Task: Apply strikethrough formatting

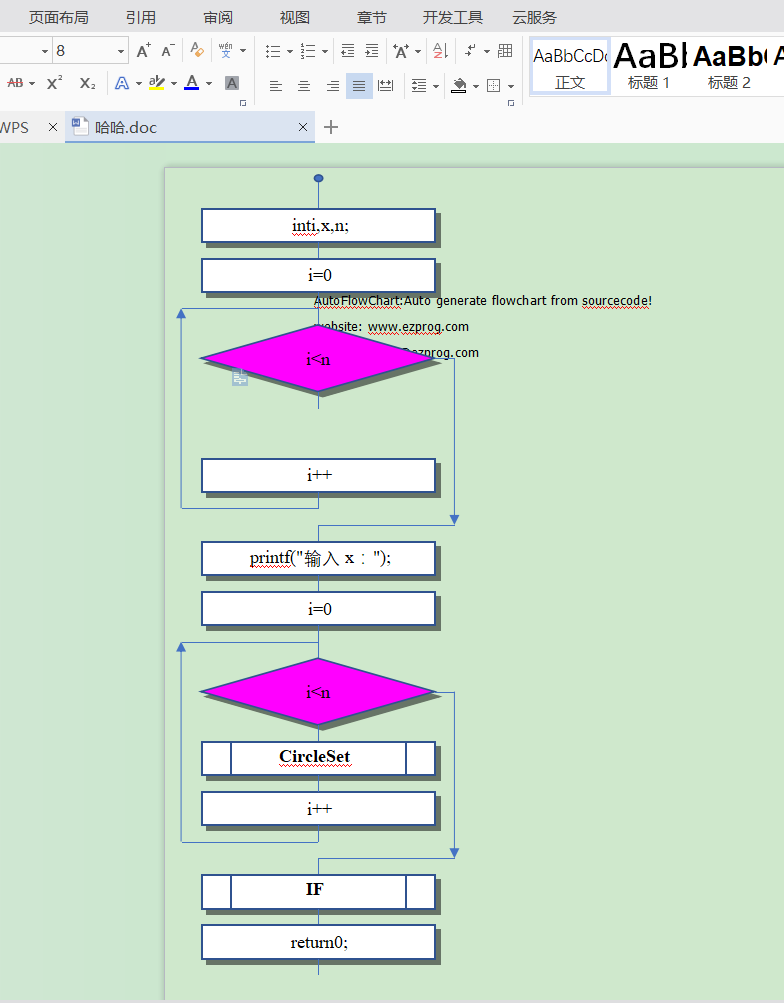Action: point(15,83)
